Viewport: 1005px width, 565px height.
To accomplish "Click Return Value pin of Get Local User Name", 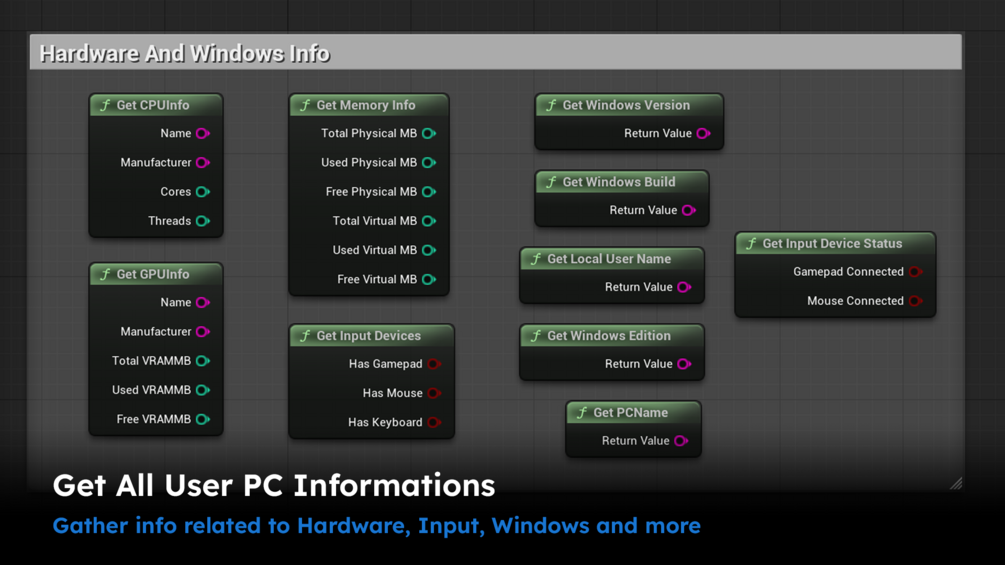I will pyautogui.click(x=684, y=287).
